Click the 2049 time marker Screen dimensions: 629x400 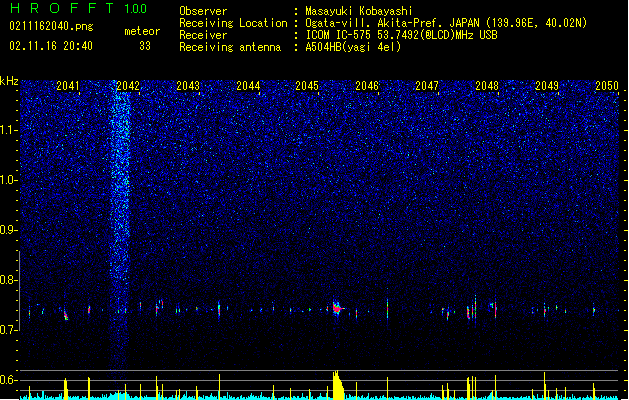coord(547,86)
